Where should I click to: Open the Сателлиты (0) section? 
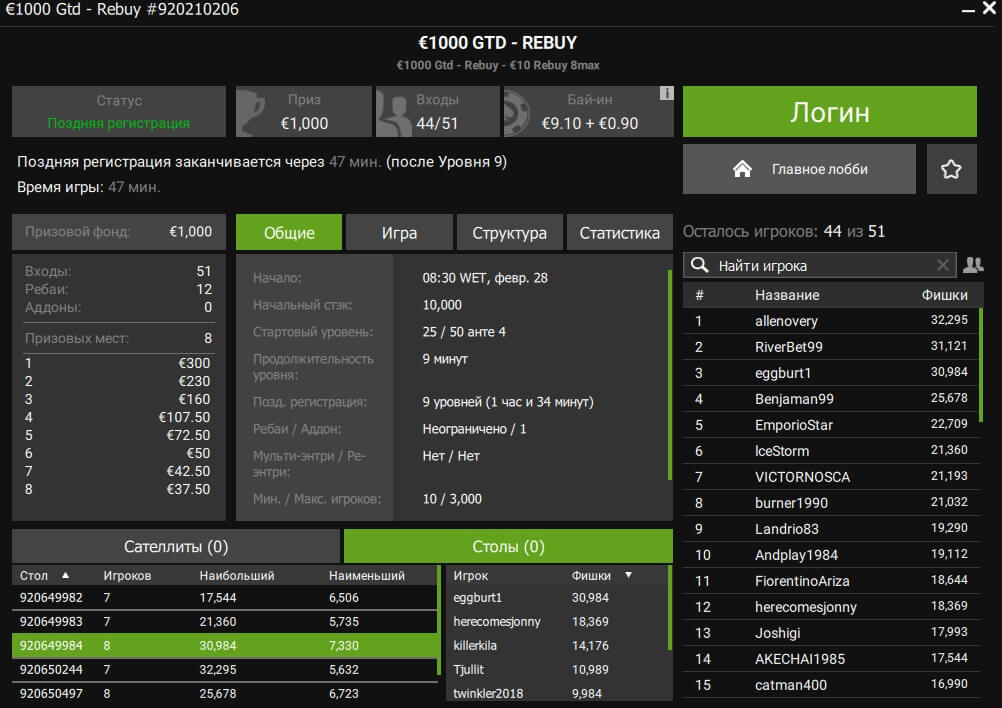click(x=176, y=547)
